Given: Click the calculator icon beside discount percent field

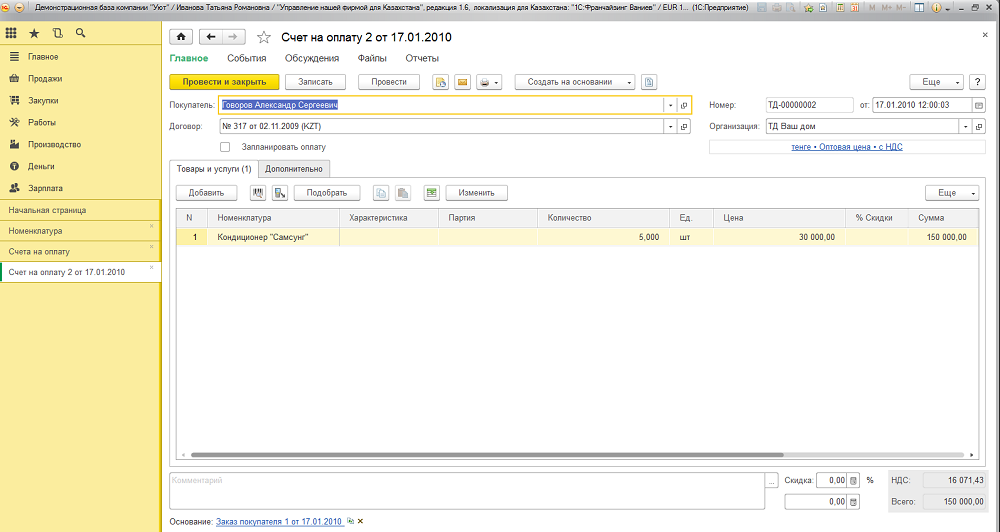Looking at the screenshot, I should (853, 481).
